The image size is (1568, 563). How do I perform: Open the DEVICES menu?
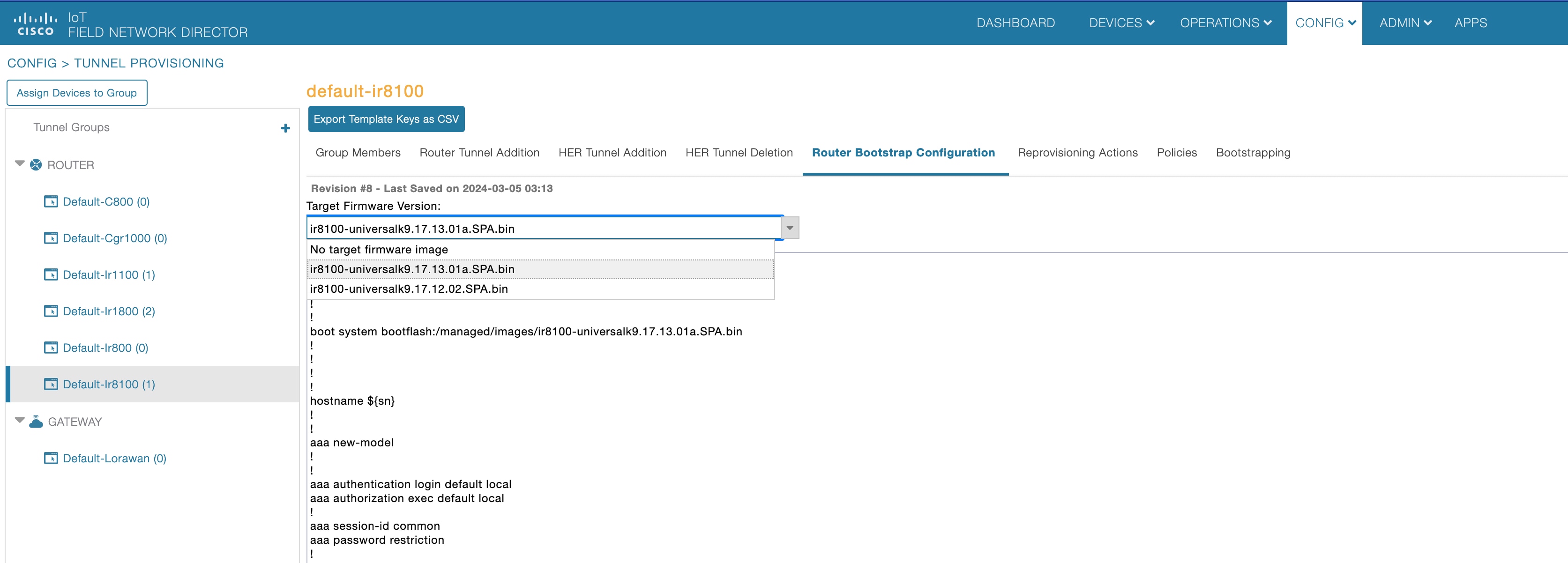[1121, 23]
